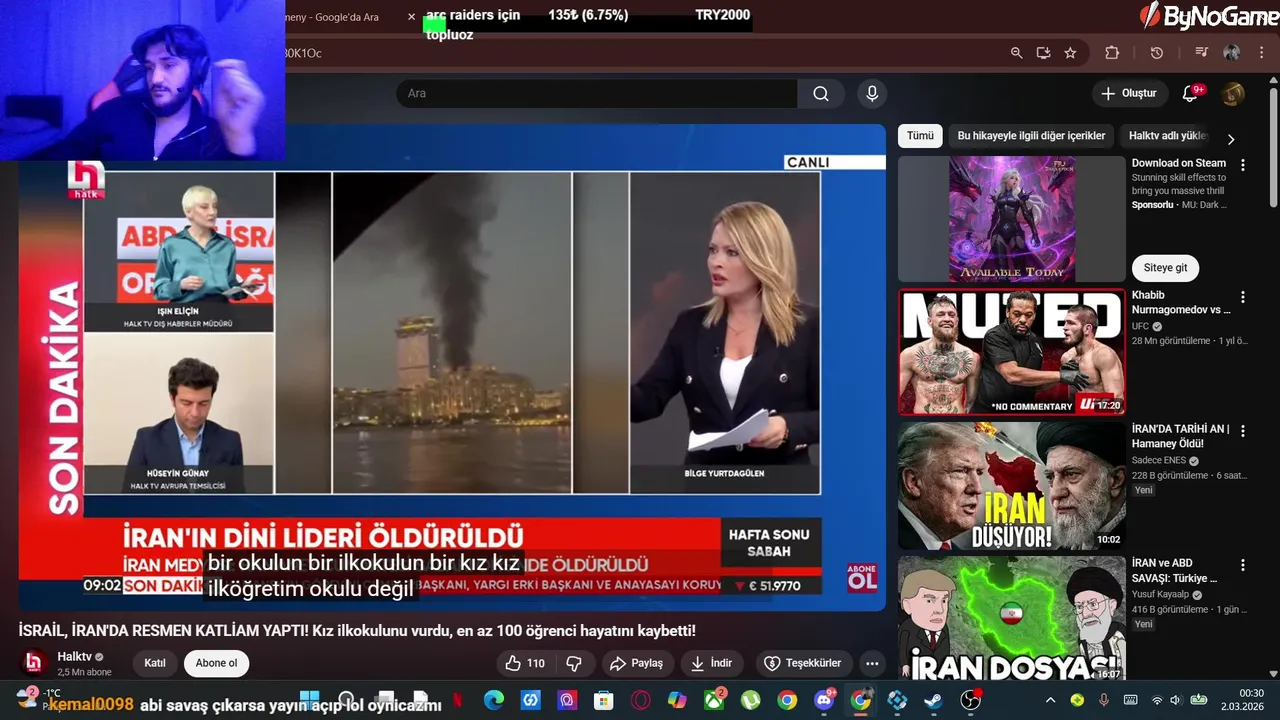This screenshot has height=720, width=1280.
Task: Launch Opera GX from the taskbar
Action: pyautogui.click(x=641, y=700)
